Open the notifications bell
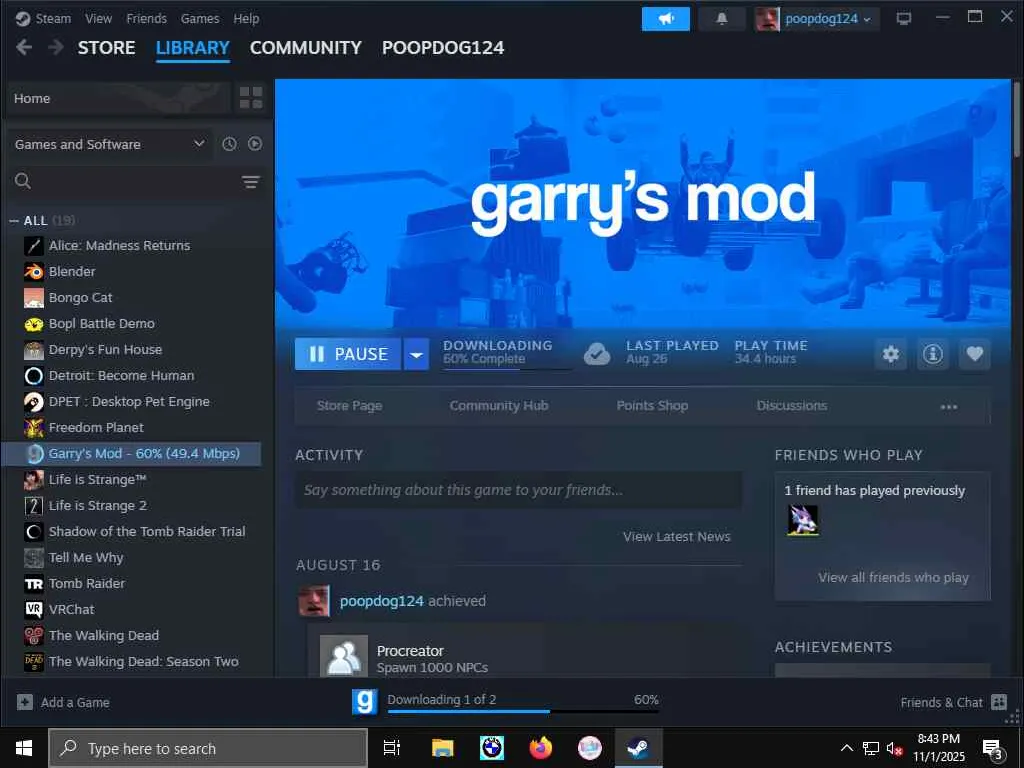1024x768 pixels. (722, 18)
